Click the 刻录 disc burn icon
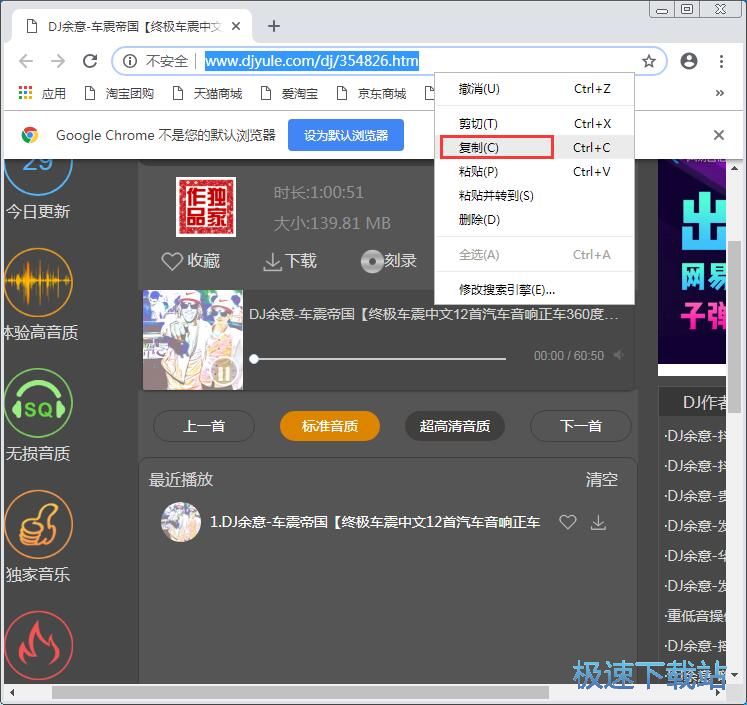Screen dimensions: 747x705 click(372, 262)
